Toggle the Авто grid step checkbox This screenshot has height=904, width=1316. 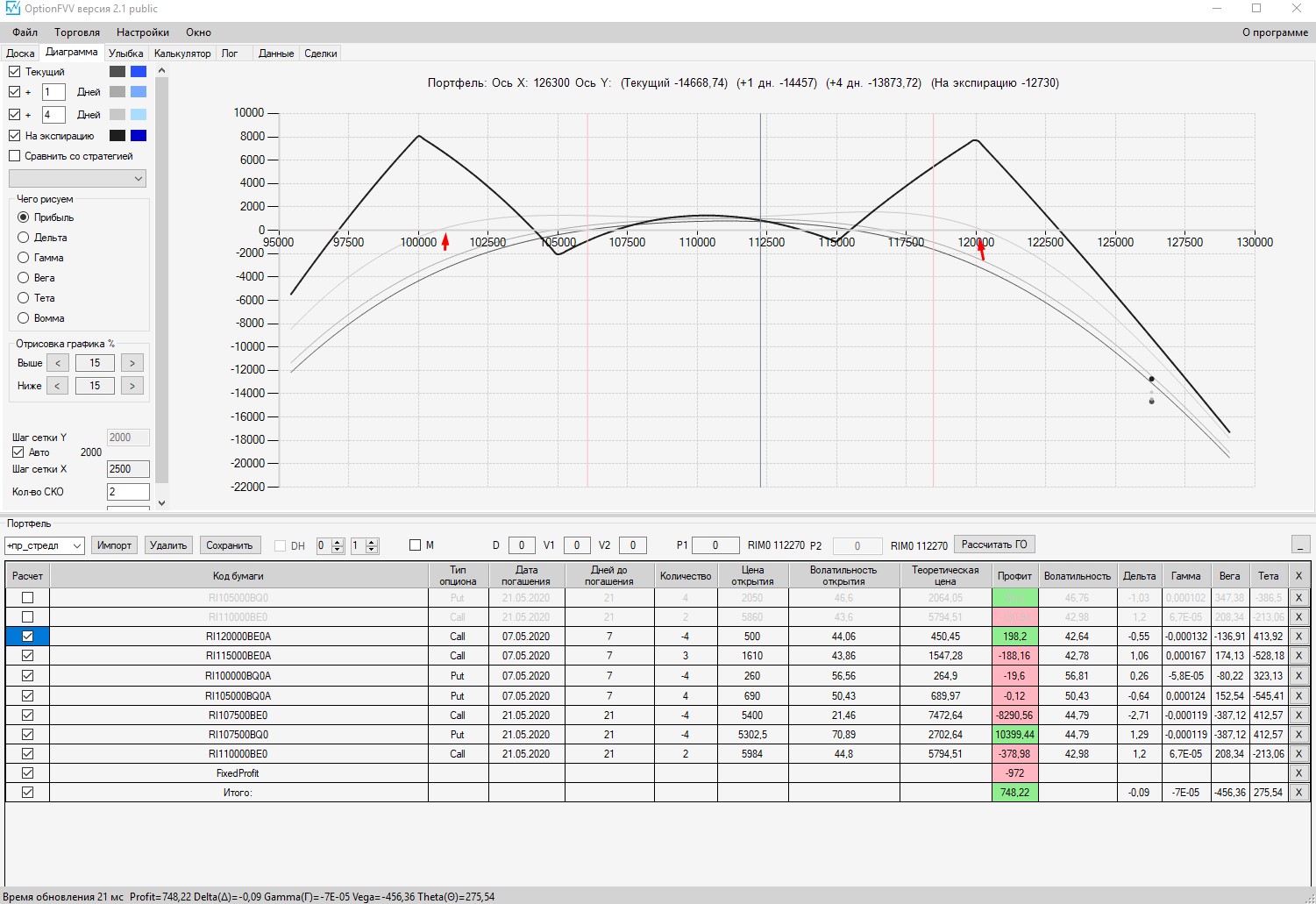[x=18, y=452]
